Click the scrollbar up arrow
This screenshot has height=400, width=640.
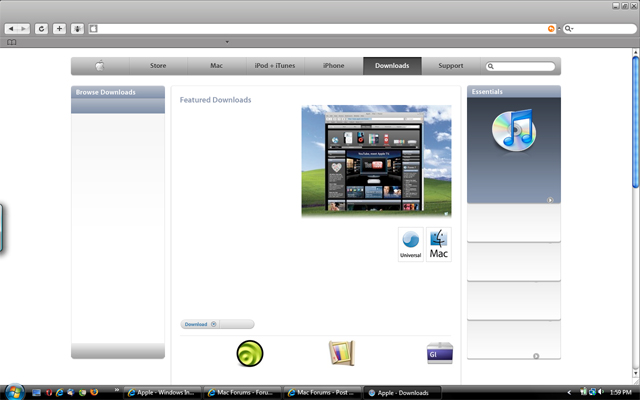click(x=635, y=52)
